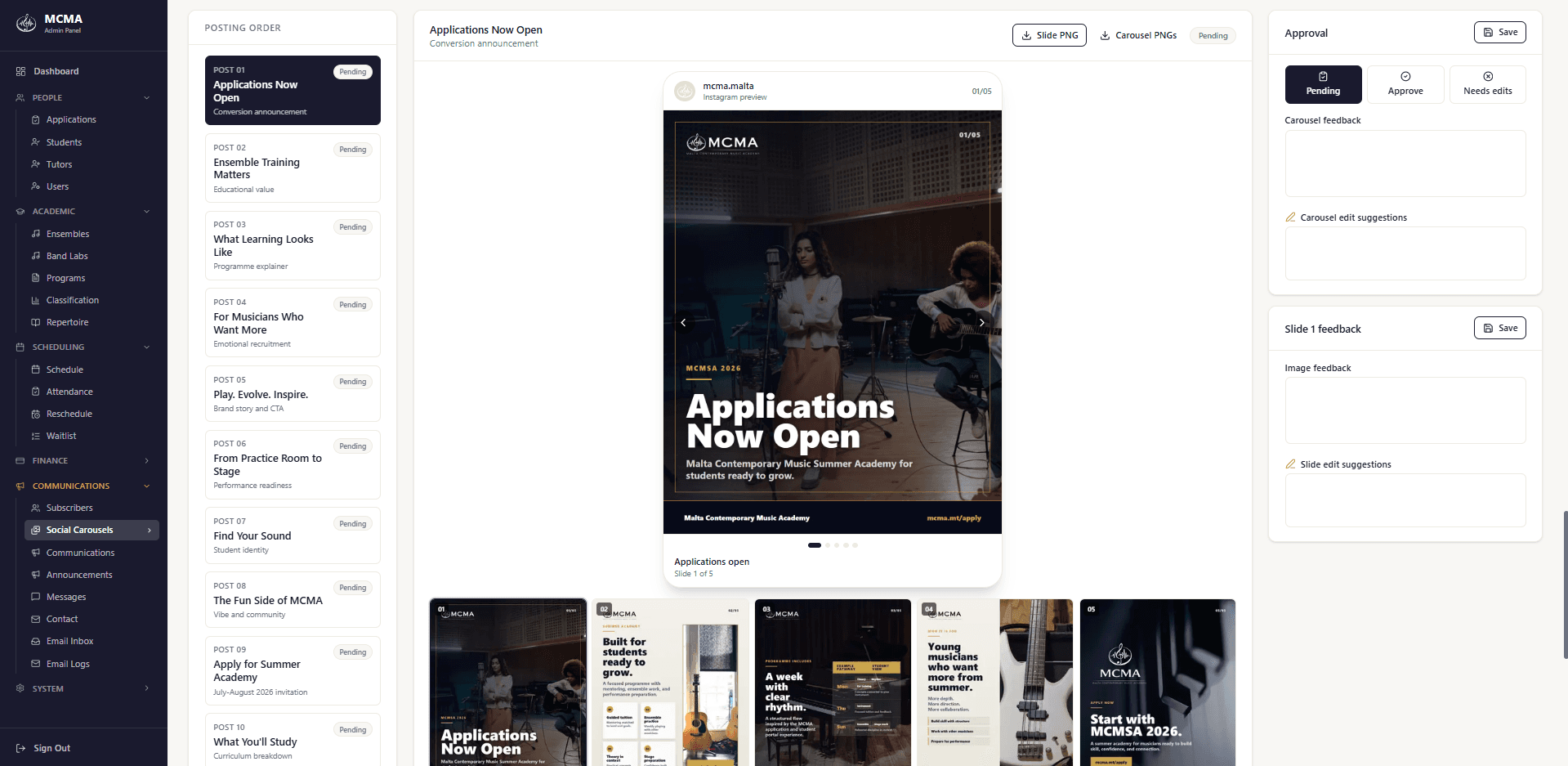Click the Programs book icon
The width and height of the screenshot is (1568, 766).
click(35, 278)
